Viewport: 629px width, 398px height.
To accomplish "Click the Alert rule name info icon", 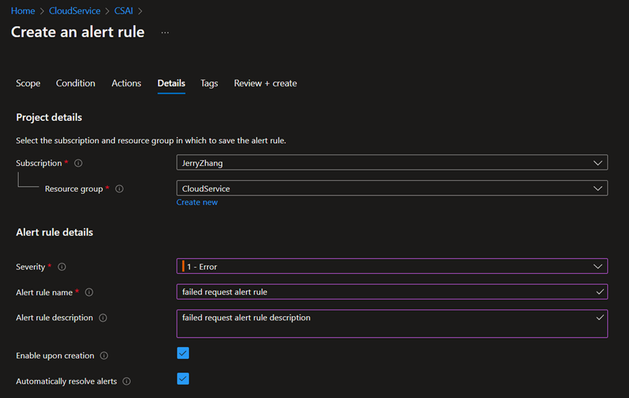I will [x=89, y=292].
